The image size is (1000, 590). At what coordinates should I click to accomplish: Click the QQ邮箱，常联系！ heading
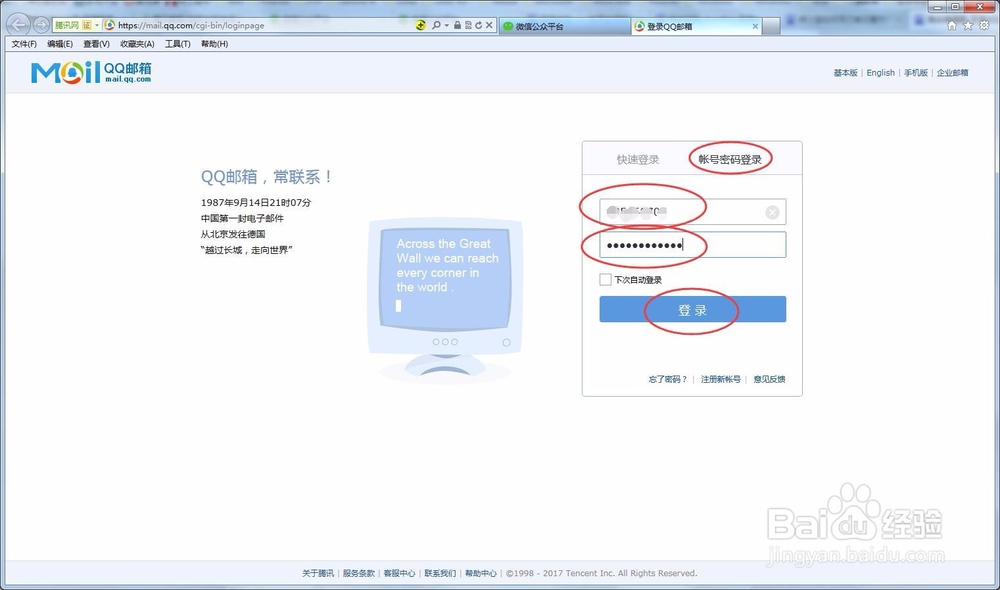point(267,177)
